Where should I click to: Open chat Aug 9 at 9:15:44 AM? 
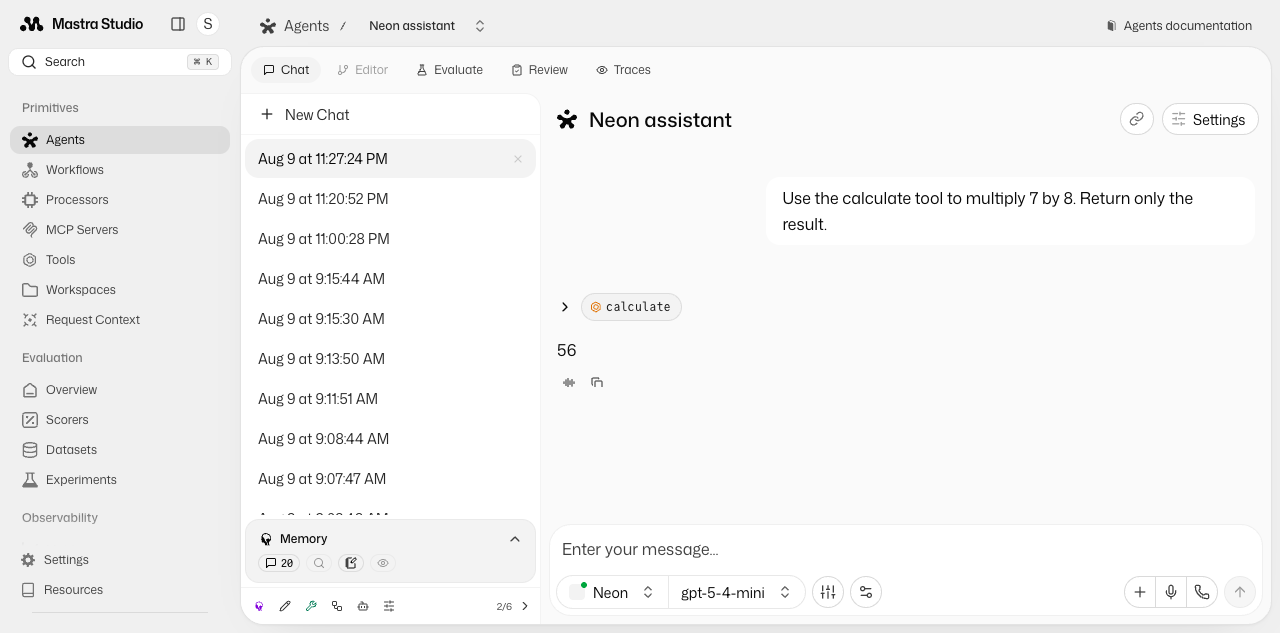[390, 279]
